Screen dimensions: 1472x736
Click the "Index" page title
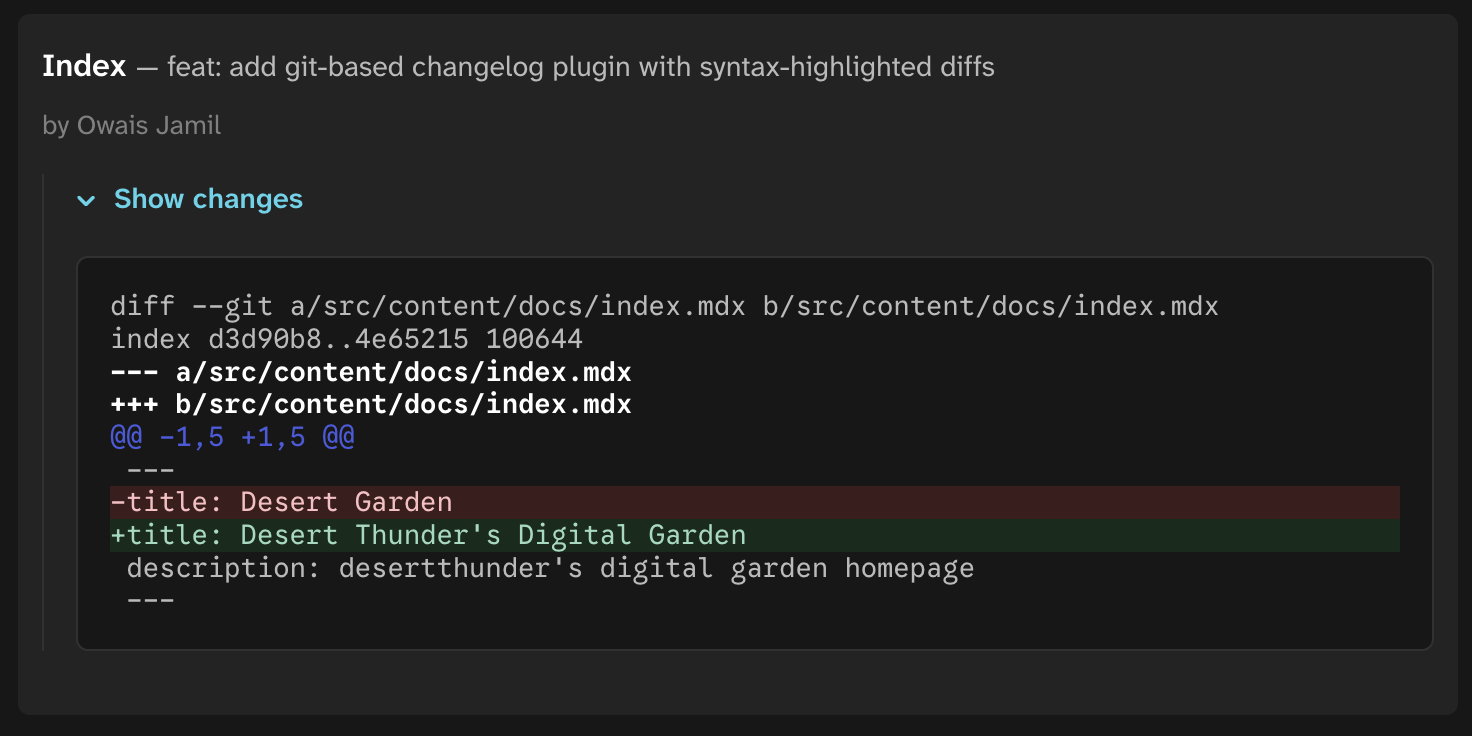(x=84, y=67)
